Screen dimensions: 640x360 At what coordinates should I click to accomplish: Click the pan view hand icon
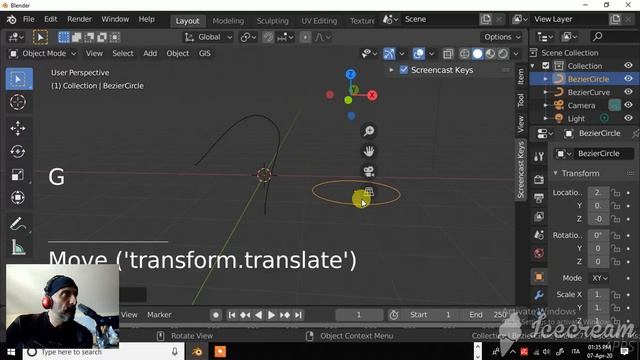click(369, 151)
